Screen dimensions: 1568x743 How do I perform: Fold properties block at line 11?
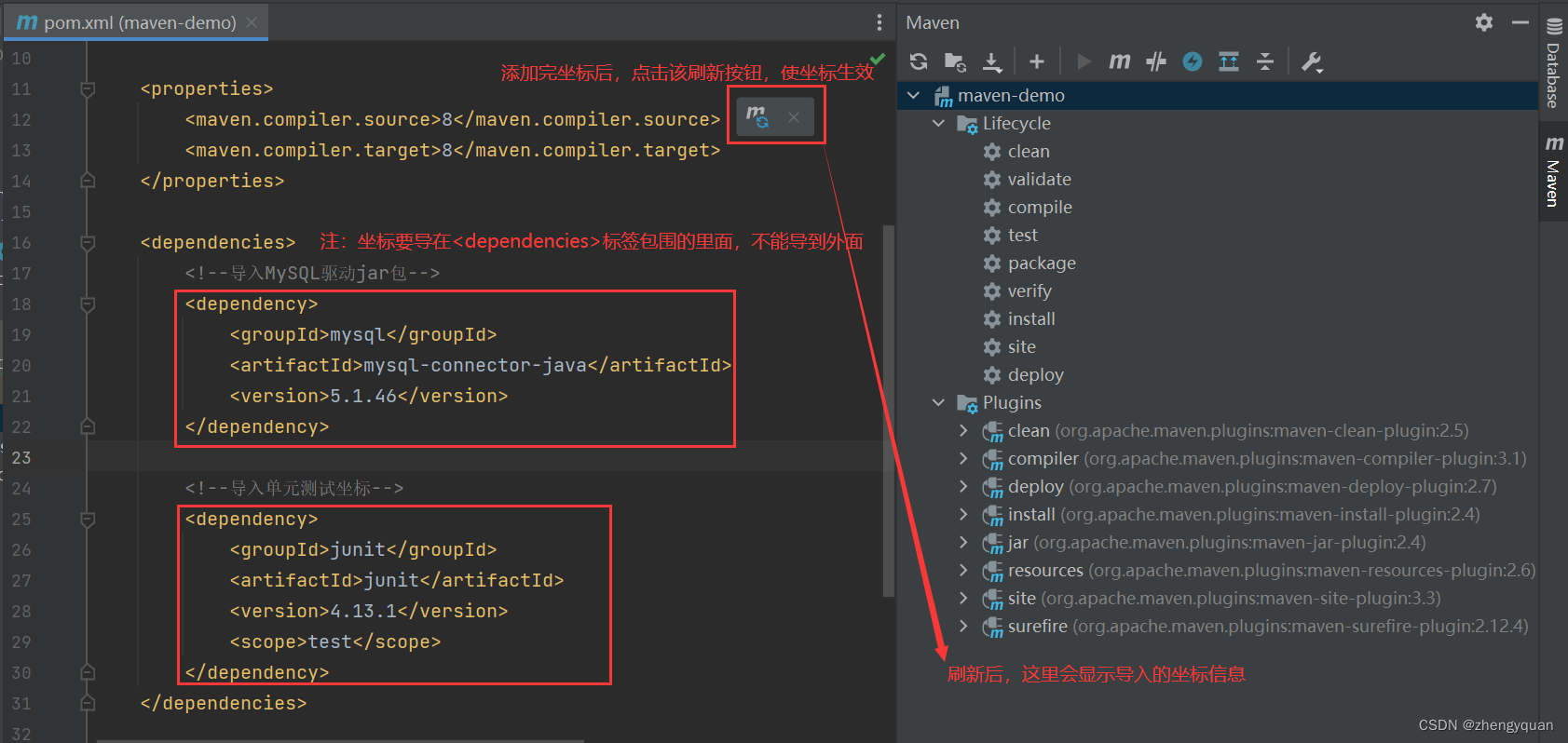tap(88, 89)
